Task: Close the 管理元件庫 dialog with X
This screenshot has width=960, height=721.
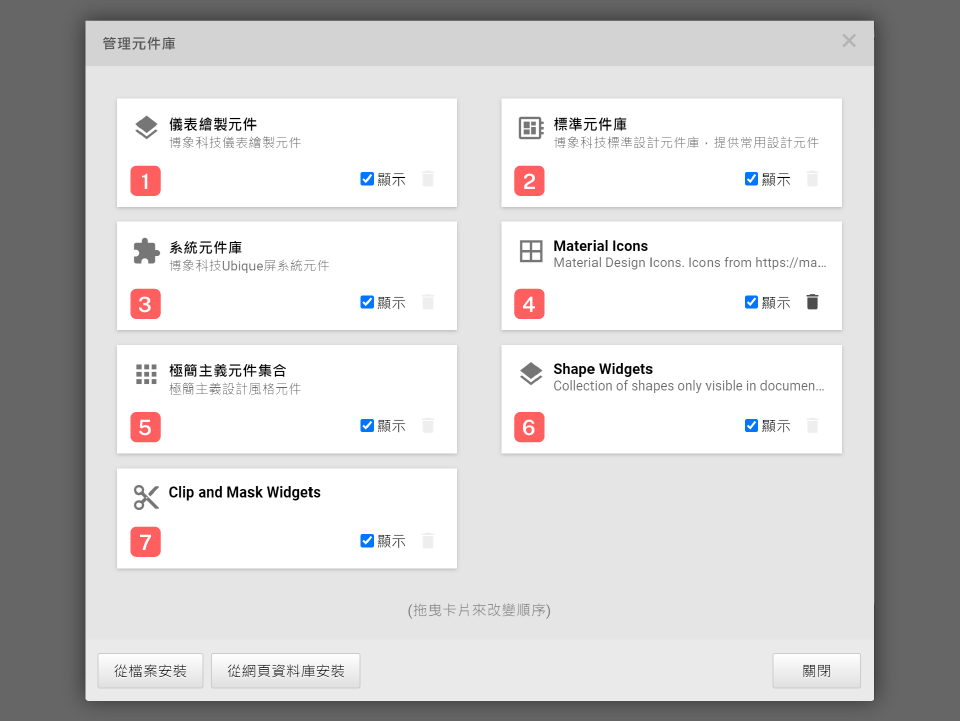Action: (x=849, y=41)
